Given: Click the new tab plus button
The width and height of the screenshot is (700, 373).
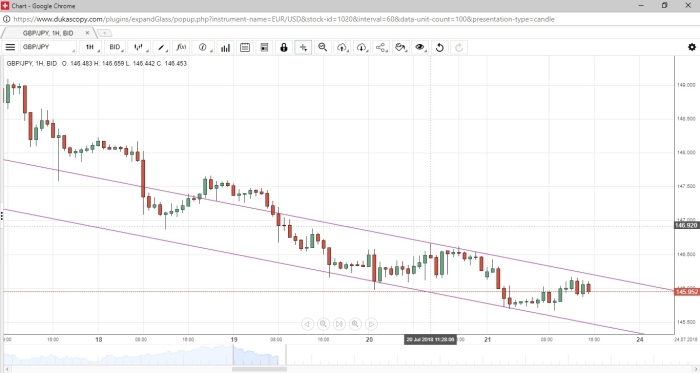Looking at the screenshot, I should click(x=104, y=33).
